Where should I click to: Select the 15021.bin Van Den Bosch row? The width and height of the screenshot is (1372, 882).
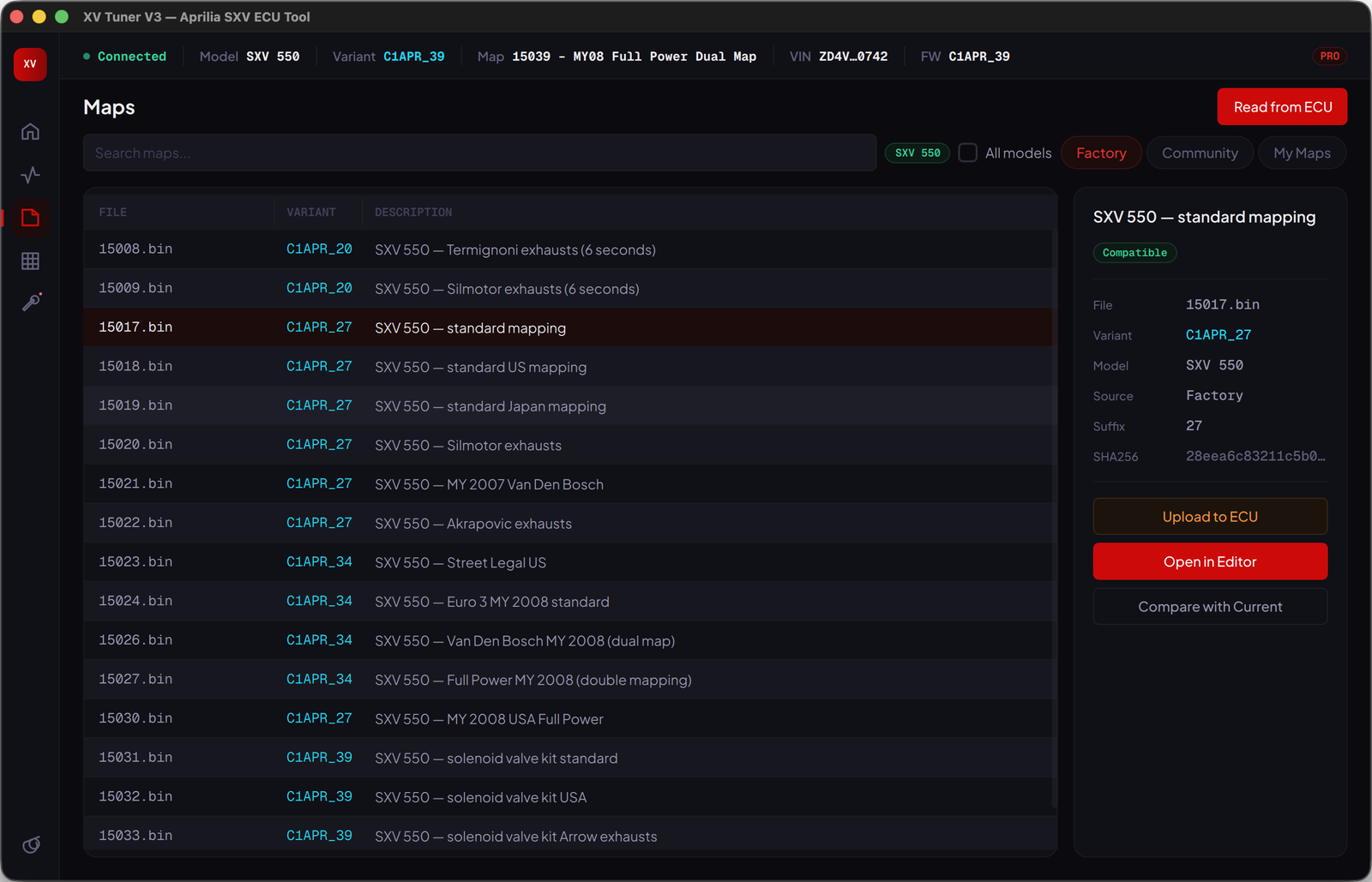(x=568, y=484)
